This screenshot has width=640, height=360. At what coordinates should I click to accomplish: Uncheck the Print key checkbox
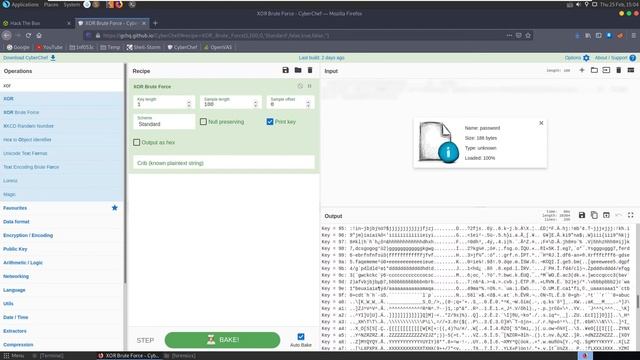tap(270, 122)
